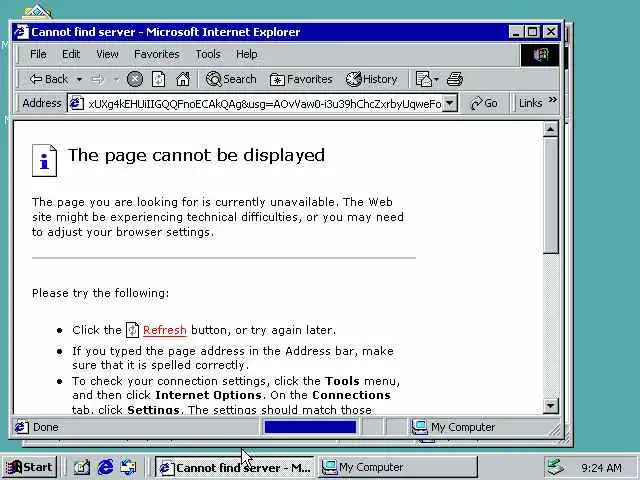
Task: Click the IE icon in title bar
Action: [x=21, y=32]
